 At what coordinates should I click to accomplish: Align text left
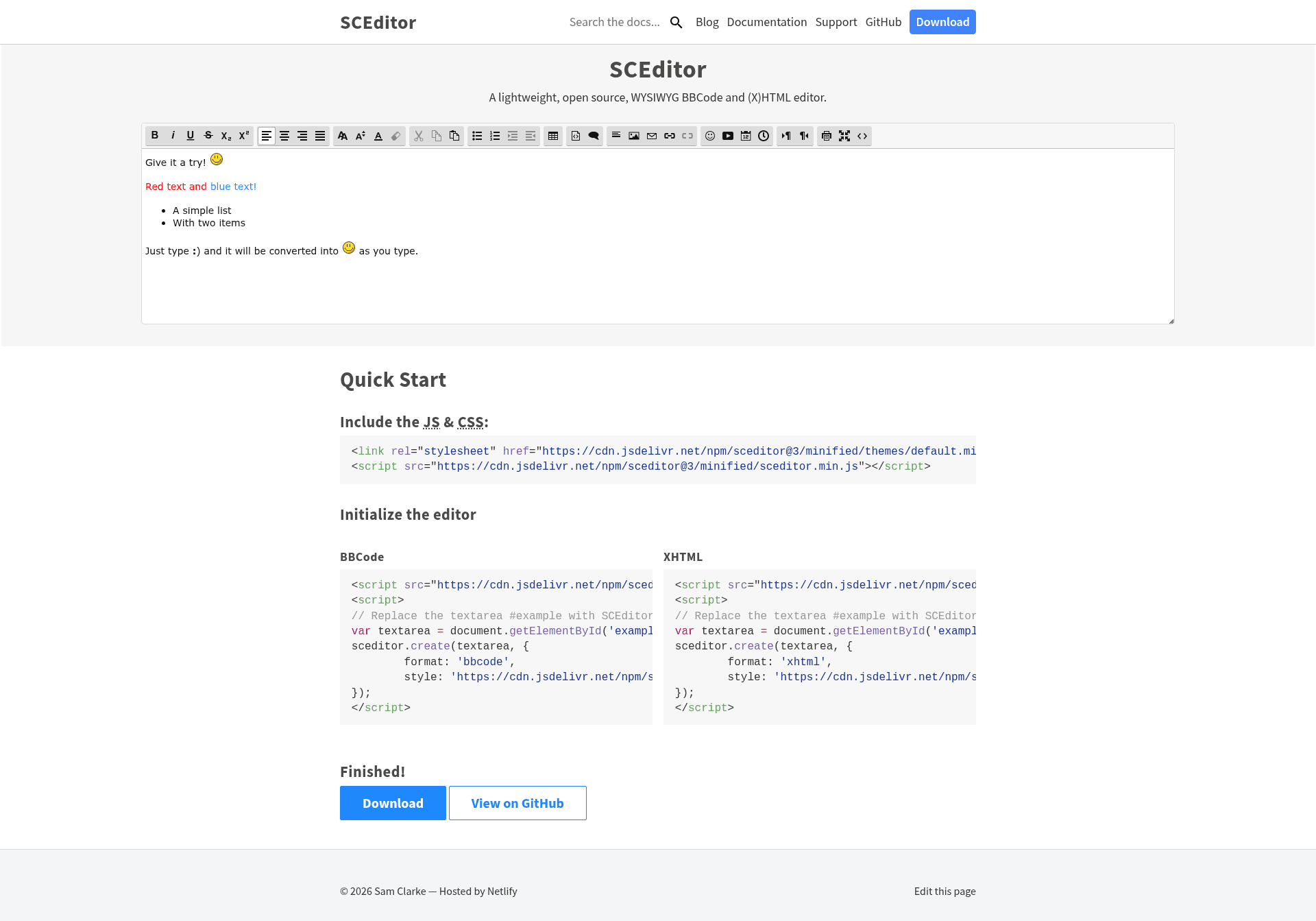coord(267,136)
